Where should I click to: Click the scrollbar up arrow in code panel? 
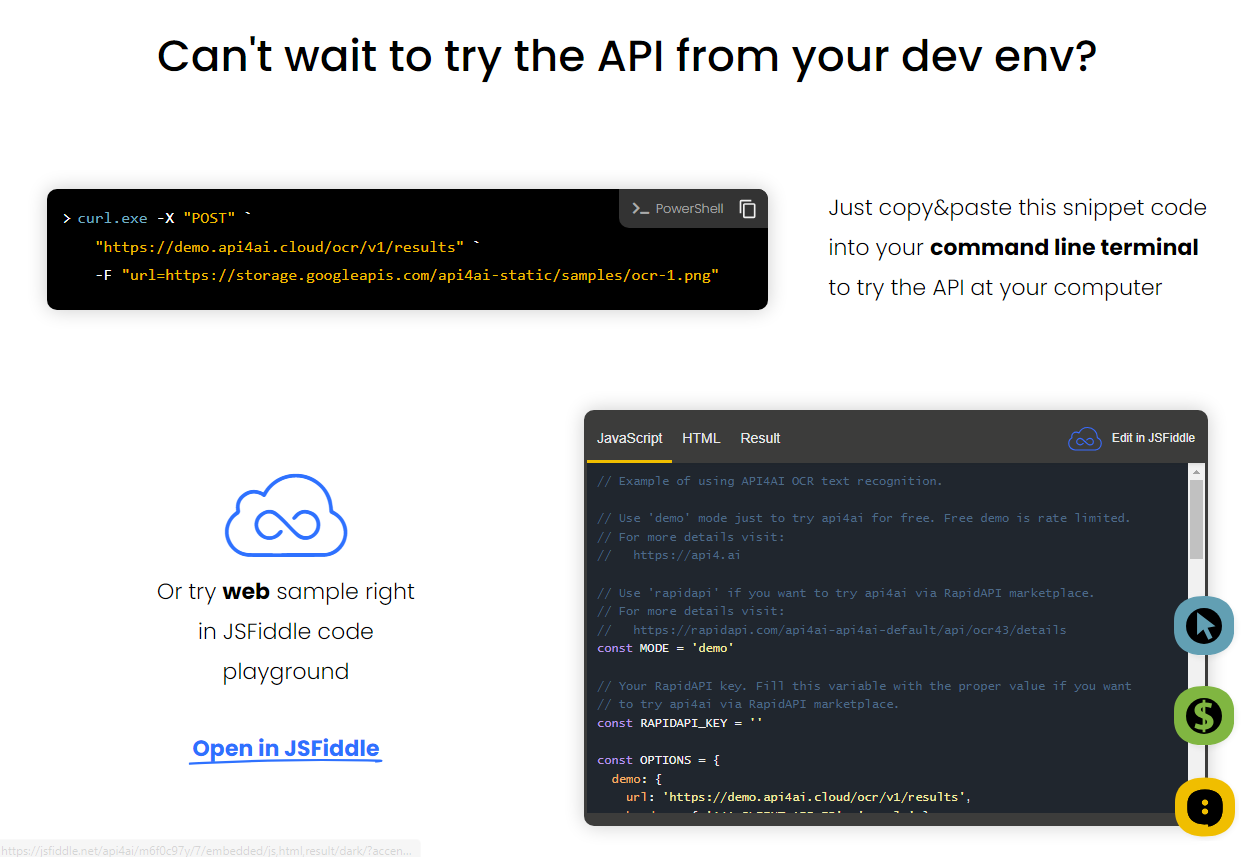pos(1196,470)
